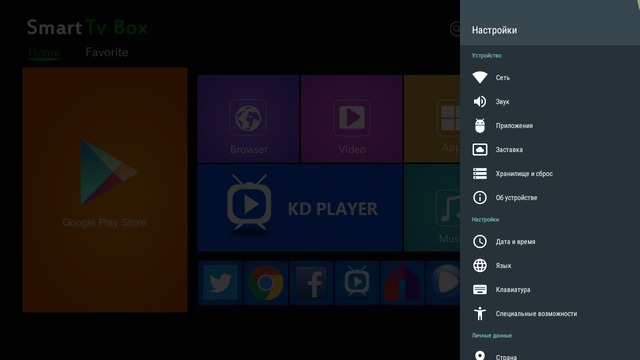This screenshot has width=640, height=360.
Task: Open the Video tile
Action: click(351, 119)
